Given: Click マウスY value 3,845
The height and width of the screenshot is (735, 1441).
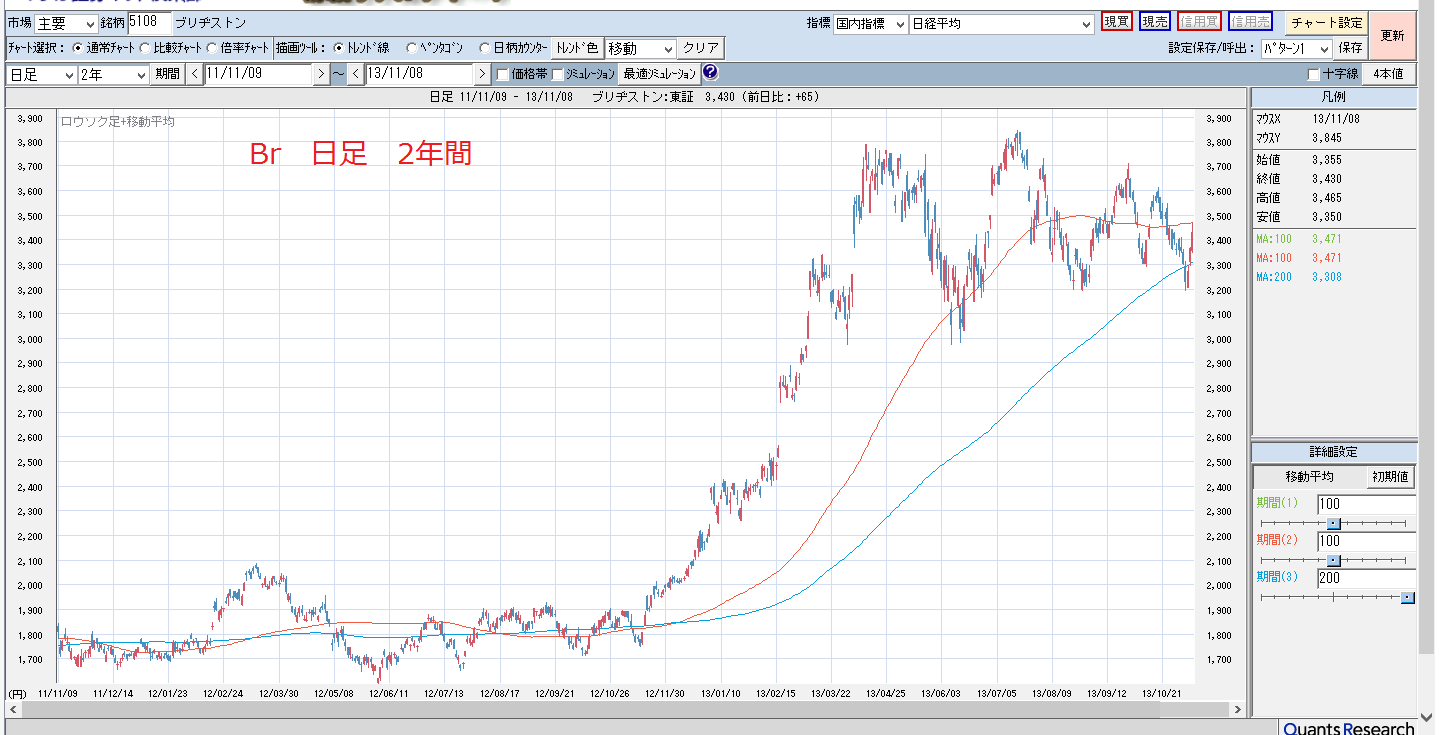Looking at the screenshot, I should pyautogui.click(x=1326, y=138).
